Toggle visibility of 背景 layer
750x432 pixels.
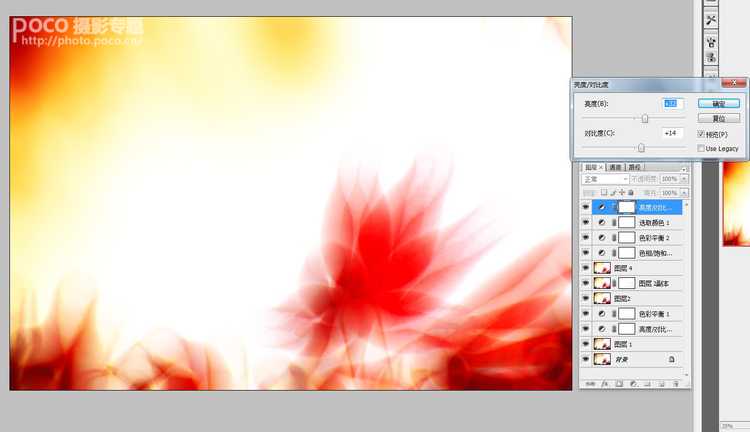(585, 359)
